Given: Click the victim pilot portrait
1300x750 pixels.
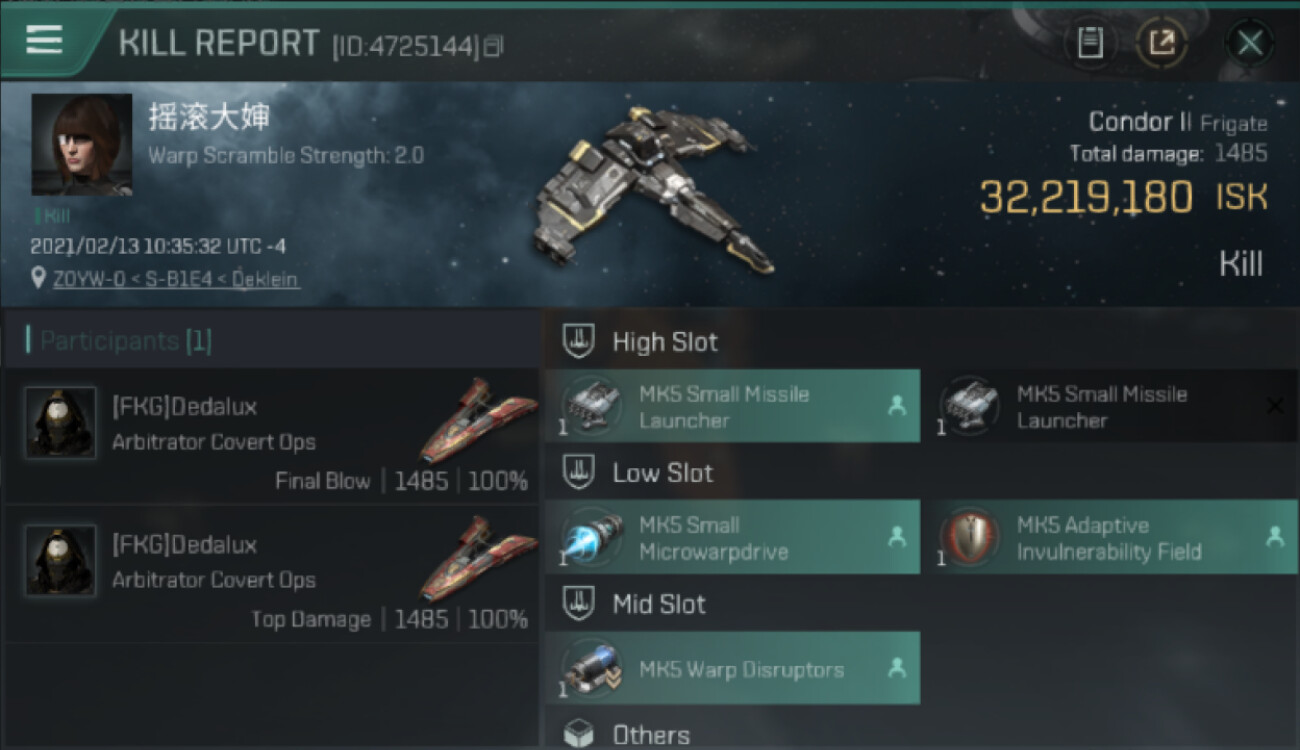Looking at the screenshot, I should [81, 145].
